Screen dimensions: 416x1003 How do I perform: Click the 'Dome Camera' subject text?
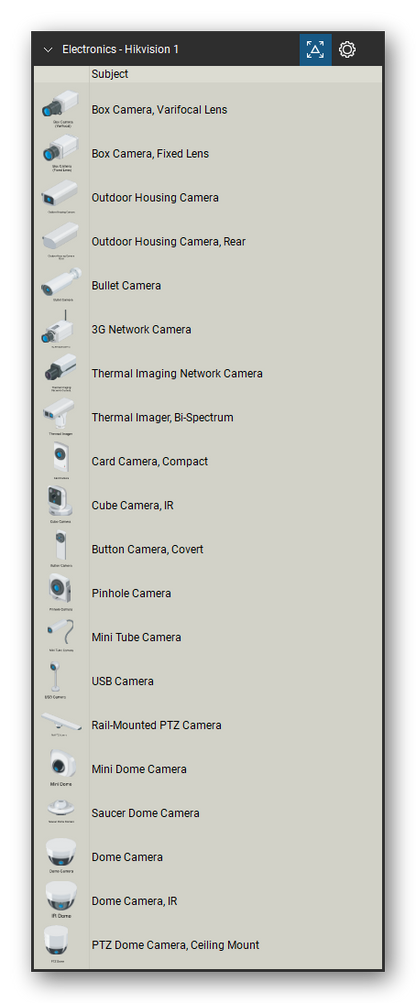(x=127, y=857)
